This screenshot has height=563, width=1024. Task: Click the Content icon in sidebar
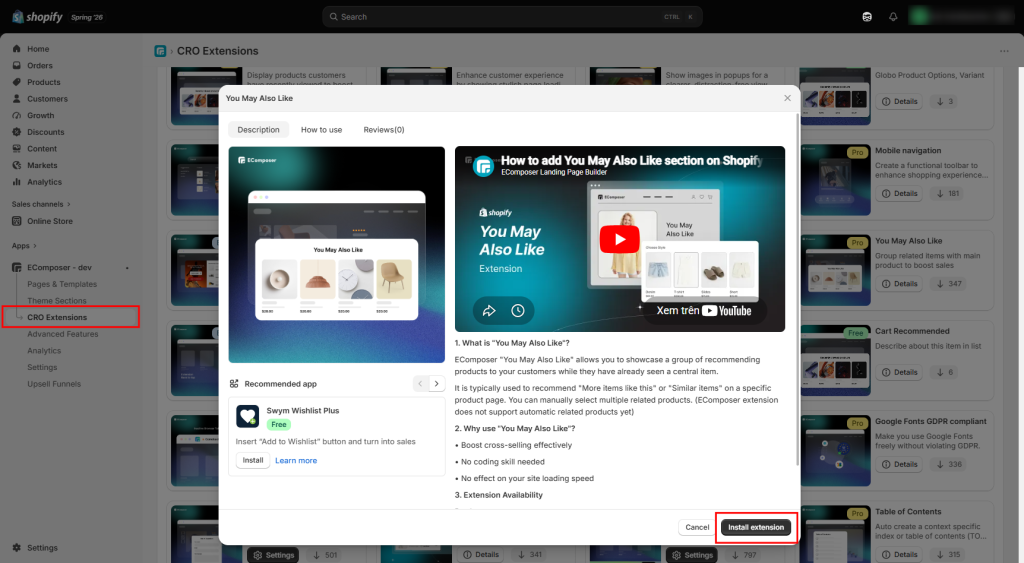(16, 149)
